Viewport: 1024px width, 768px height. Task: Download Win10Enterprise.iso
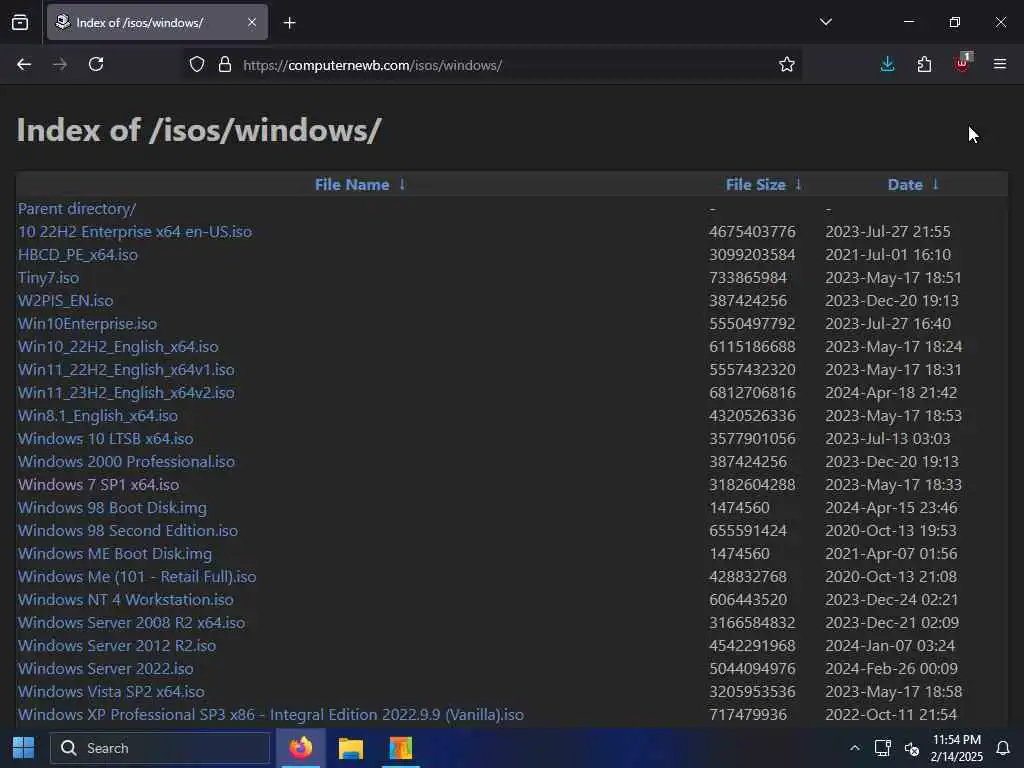point(88,324)
